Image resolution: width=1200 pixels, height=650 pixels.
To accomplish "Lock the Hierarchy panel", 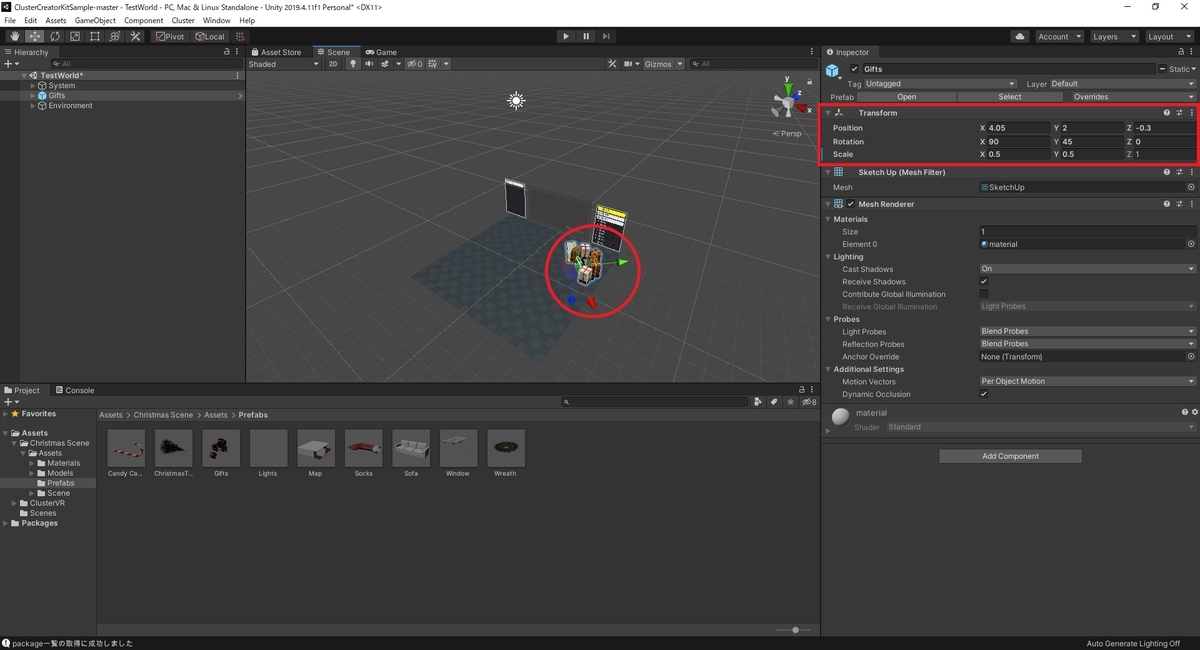I will click(227, 52).
